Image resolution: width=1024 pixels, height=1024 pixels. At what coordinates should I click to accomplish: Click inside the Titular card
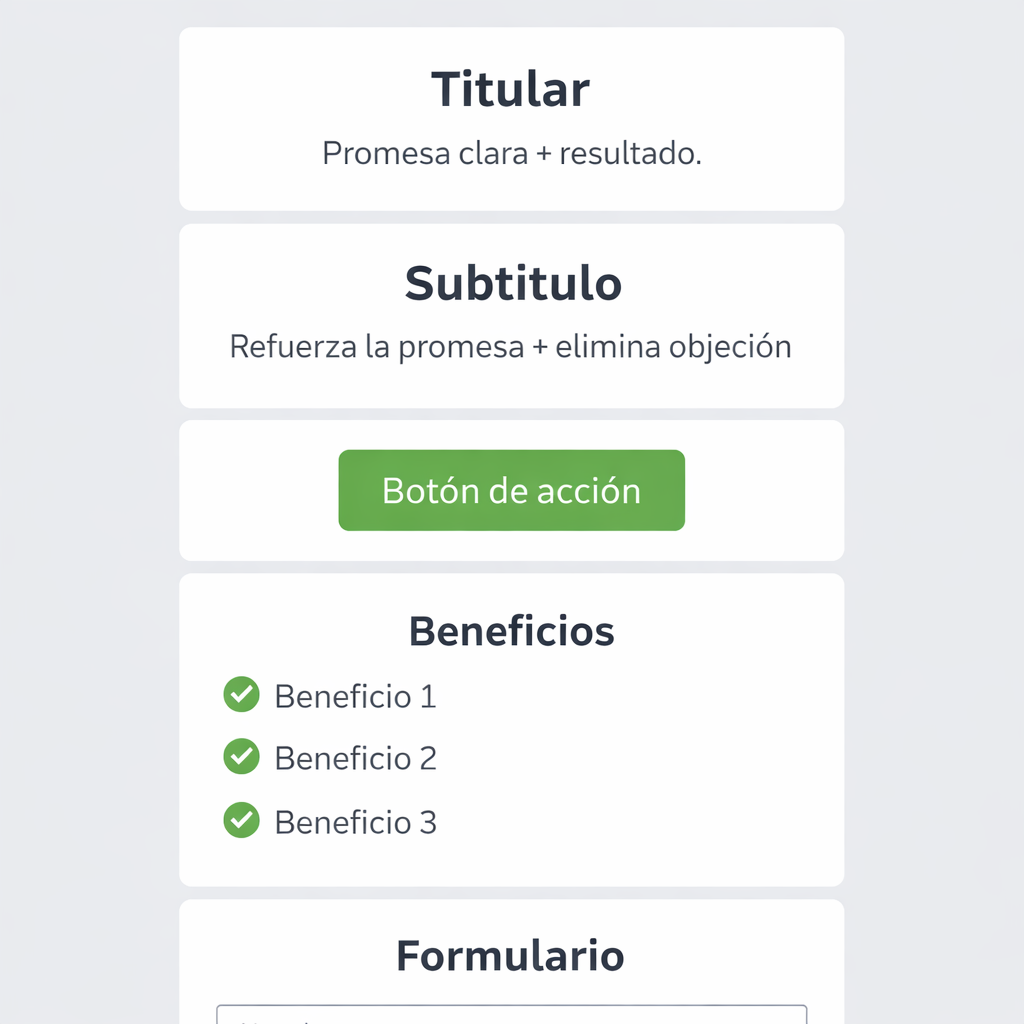coord(511,118)
